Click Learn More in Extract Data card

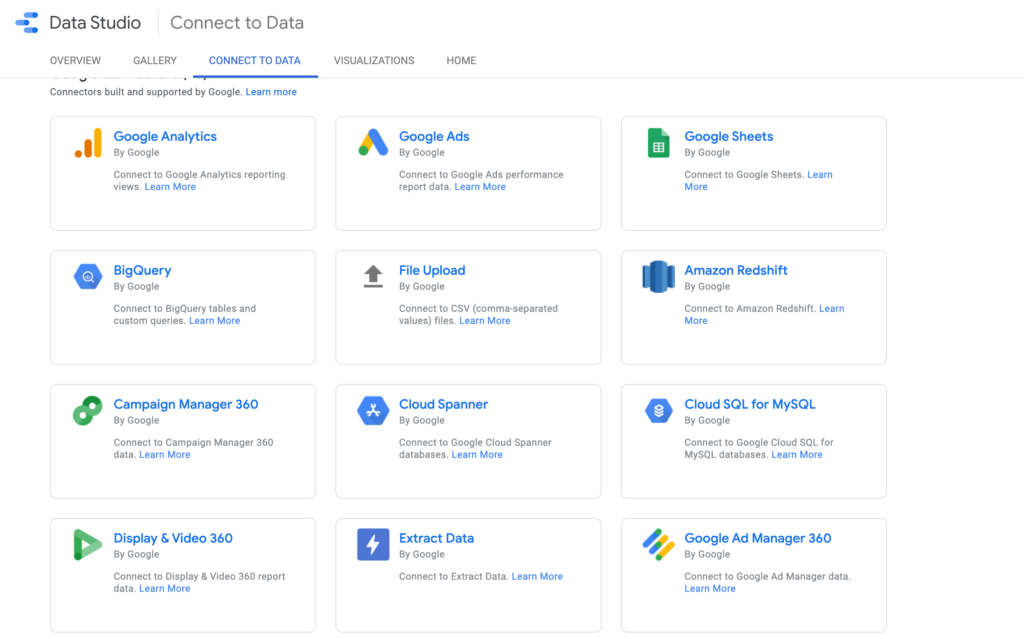coord(537,577)
